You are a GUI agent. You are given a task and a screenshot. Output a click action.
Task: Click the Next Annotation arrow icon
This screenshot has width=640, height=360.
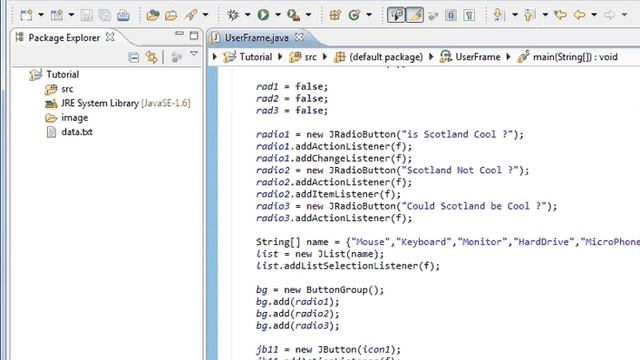coord(498,15)
